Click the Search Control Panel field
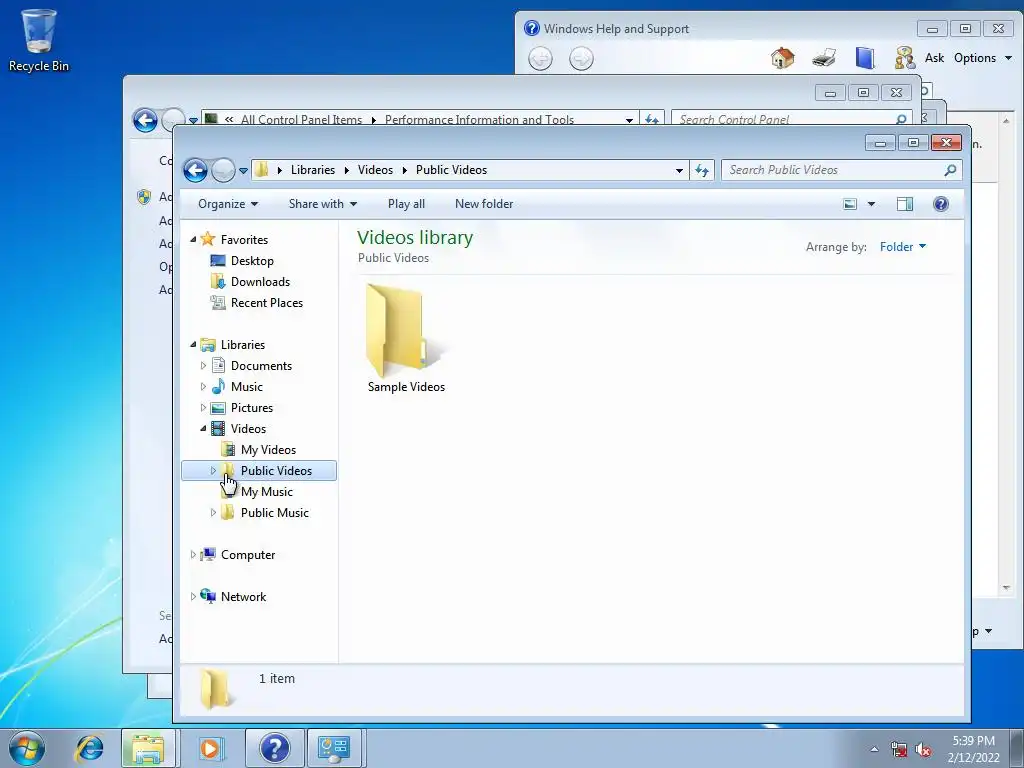 pyautogui.click(x=792, y=118)
